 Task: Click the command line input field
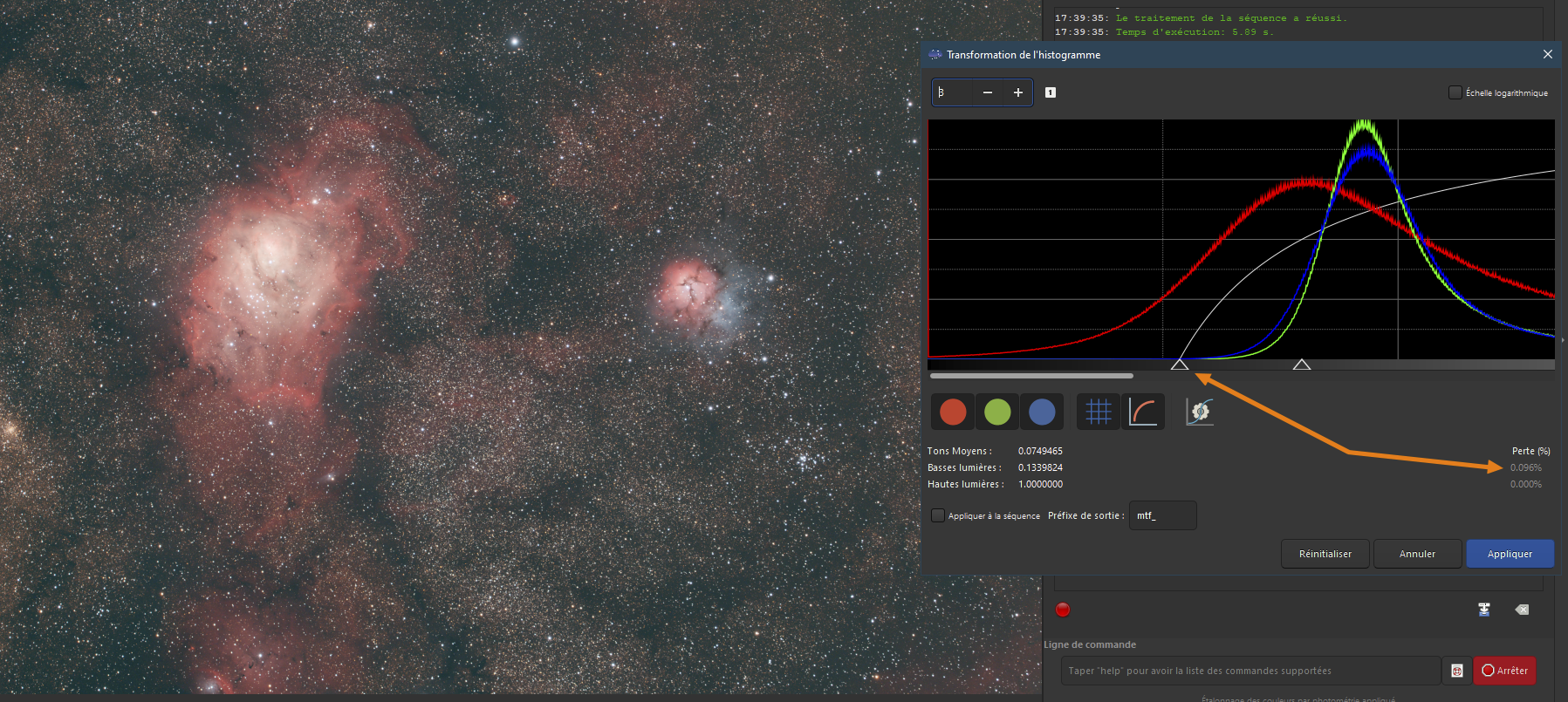point(1251,671)
